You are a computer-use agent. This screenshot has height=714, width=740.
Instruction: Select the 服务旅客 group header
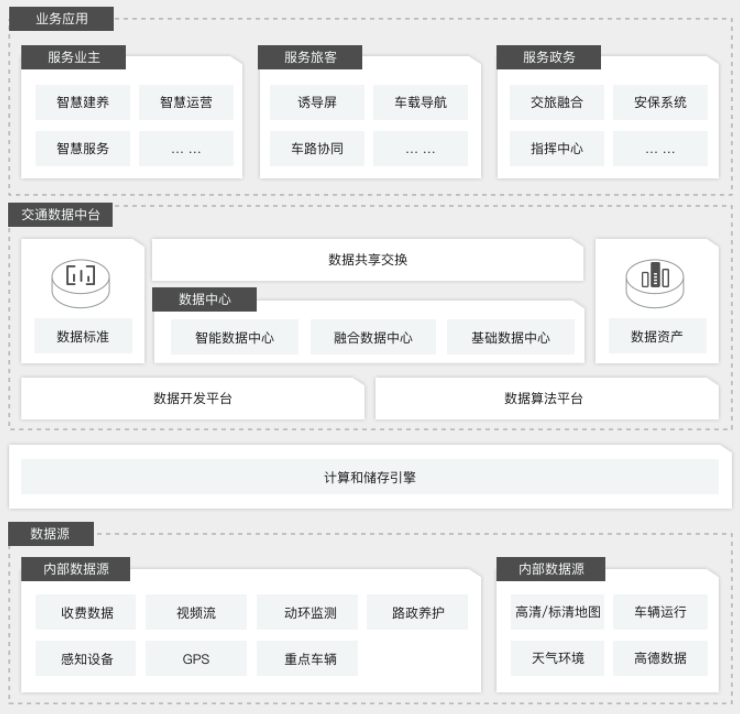[310, 58]
